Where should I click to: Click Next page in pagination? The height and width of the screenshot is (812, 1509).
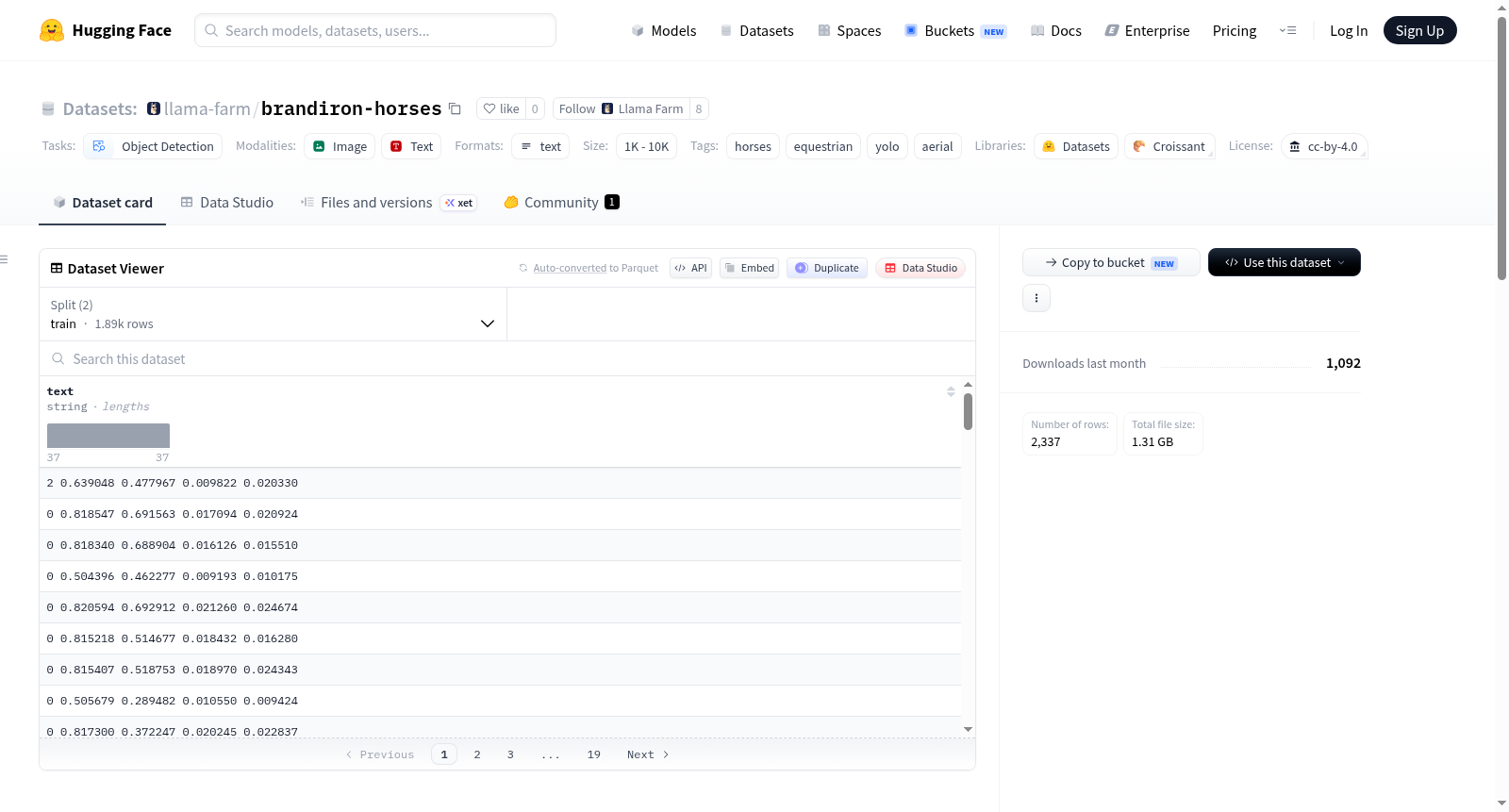[648, 754]
